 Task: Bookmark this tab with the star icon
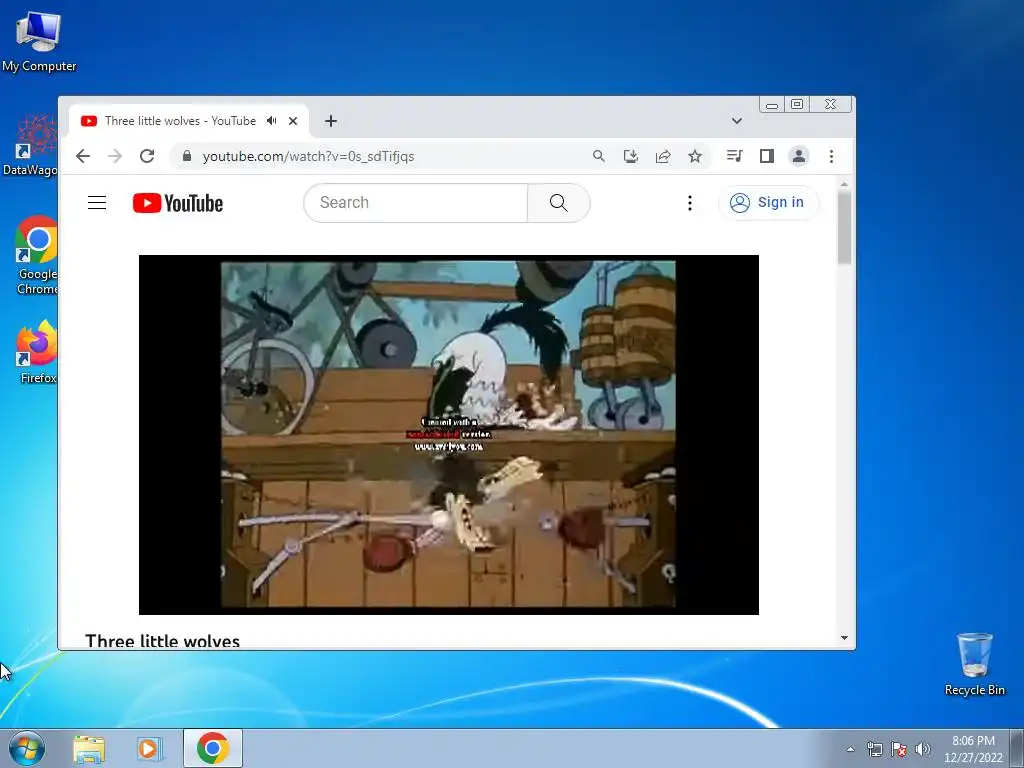695,156
